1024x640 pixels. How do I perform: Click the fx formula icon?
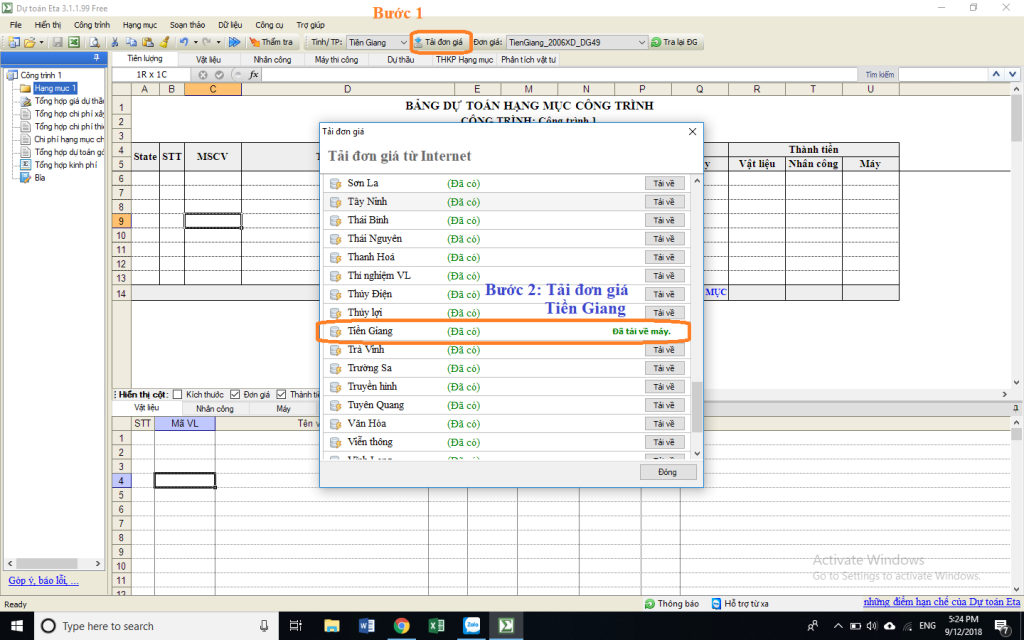pos(253,75)
